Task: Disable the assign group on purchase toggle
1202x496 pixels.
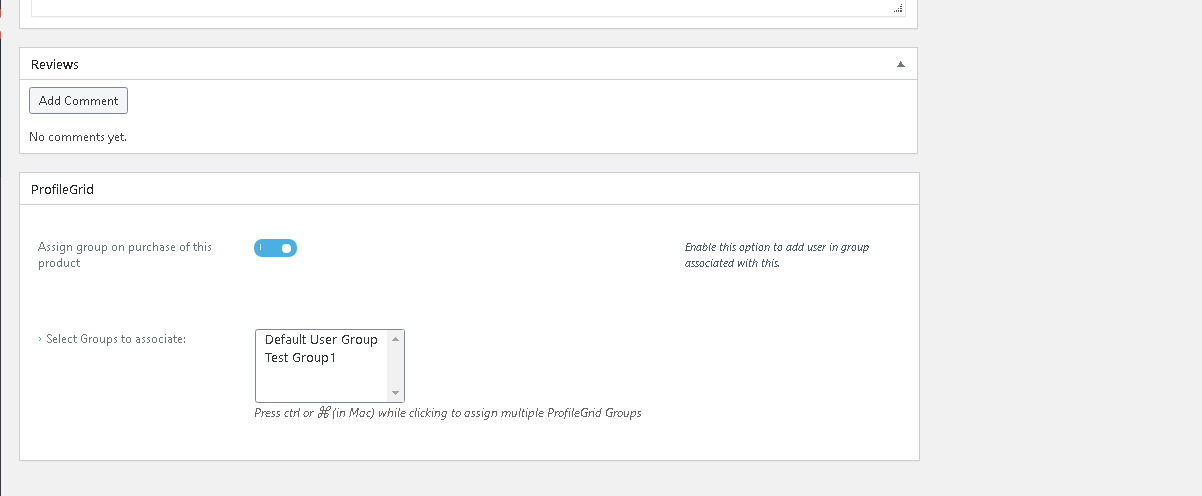Action: [275, 248]
